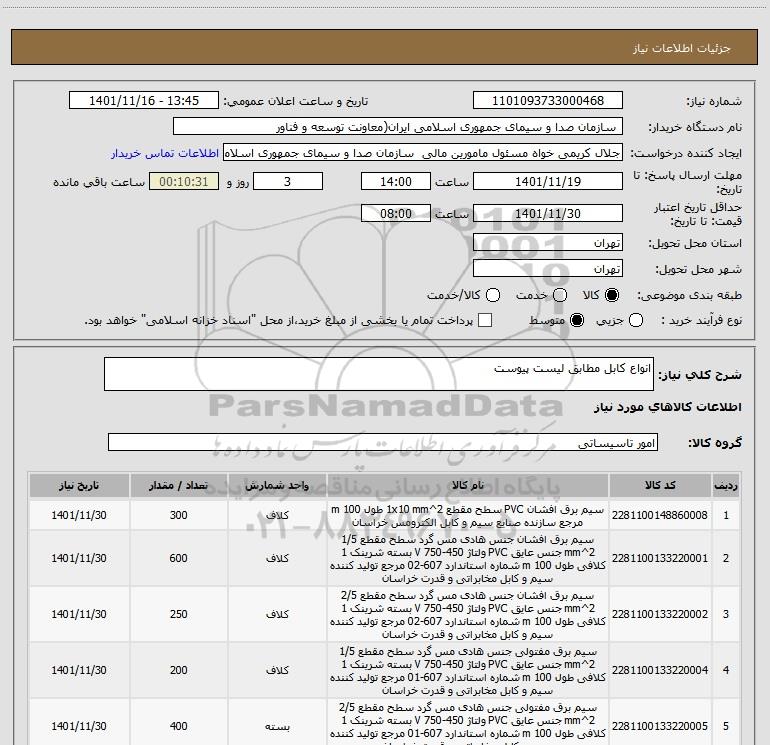
Task: Click quantity 200 in row 4
Action: [178, 670]
